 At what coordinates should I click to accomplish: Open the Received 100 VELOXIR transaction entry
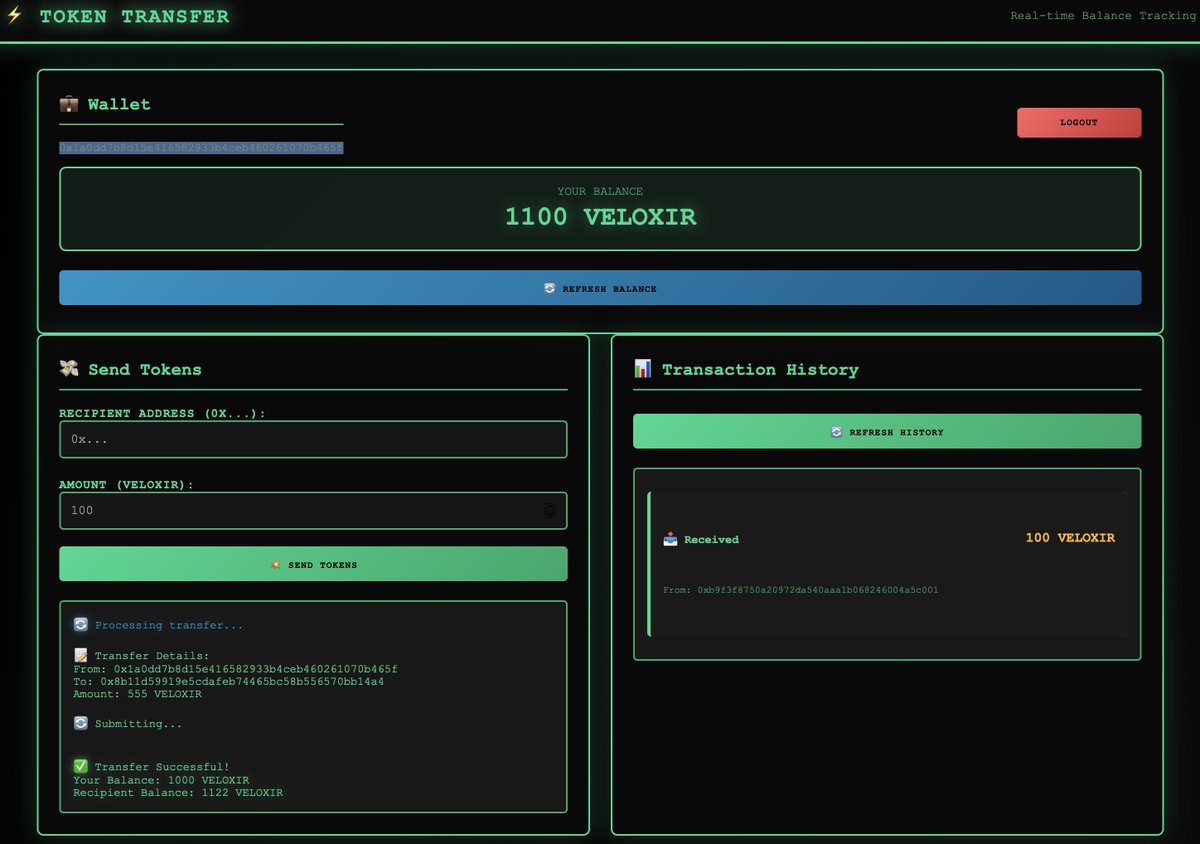pyautogui.click(x=887, y=564)
